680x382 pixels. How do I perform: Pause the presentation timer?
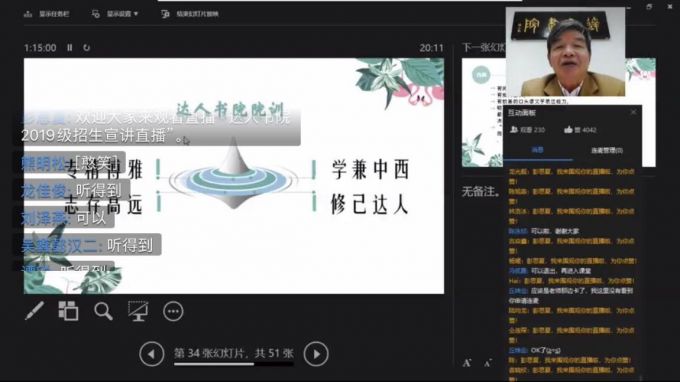point(70,48)
